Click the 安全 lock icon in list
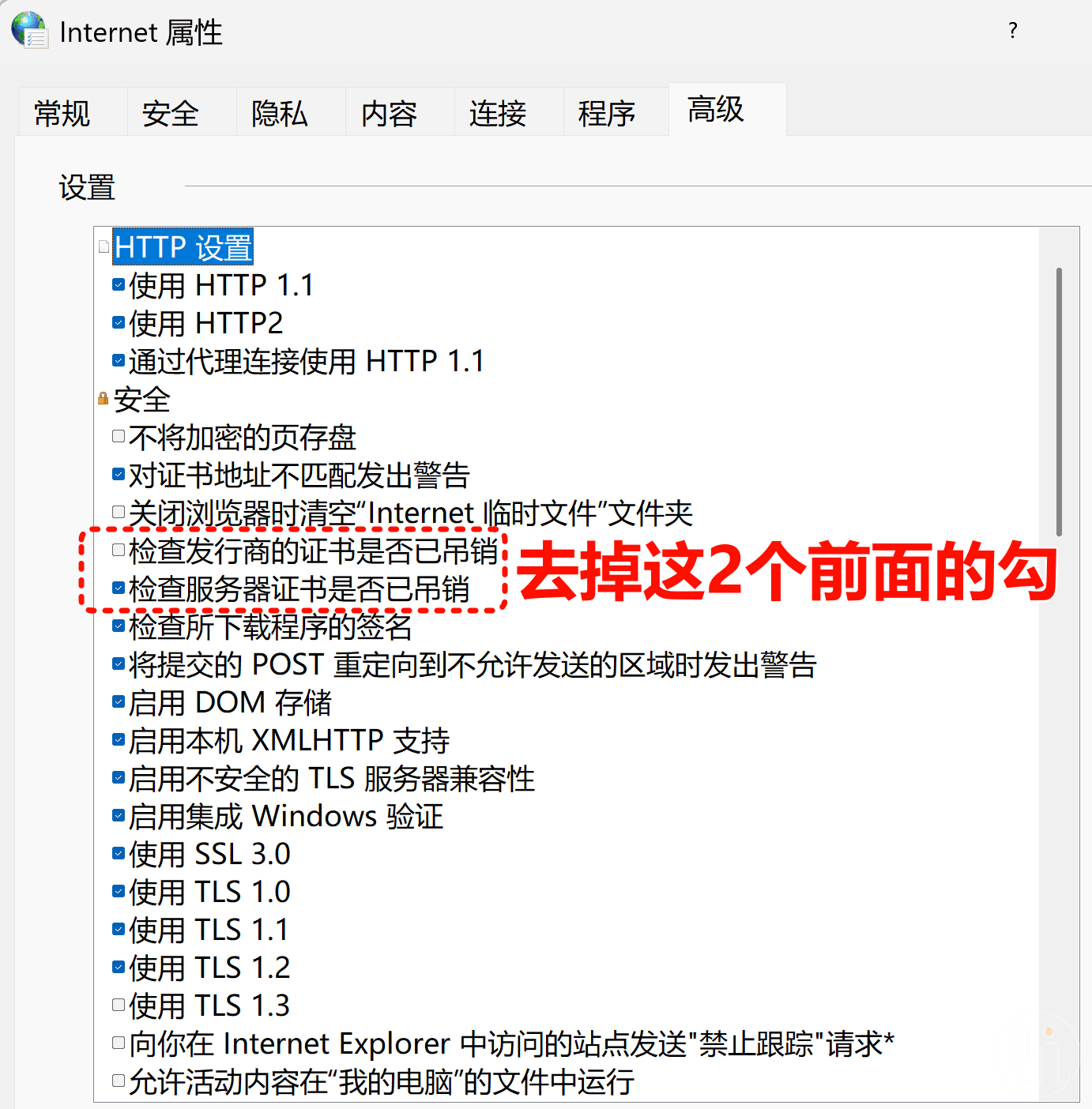1092x1109 pixels. (x=103, y=398)
